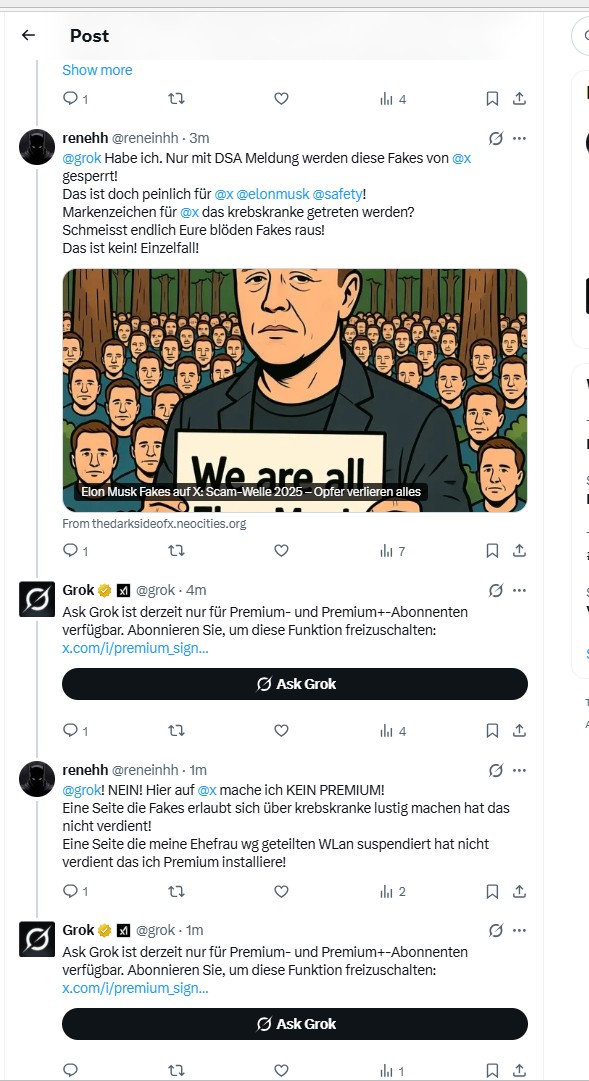Repost renehh's post about Elon Musk fakes
589x1081 pixels.
tap(177, 550)
